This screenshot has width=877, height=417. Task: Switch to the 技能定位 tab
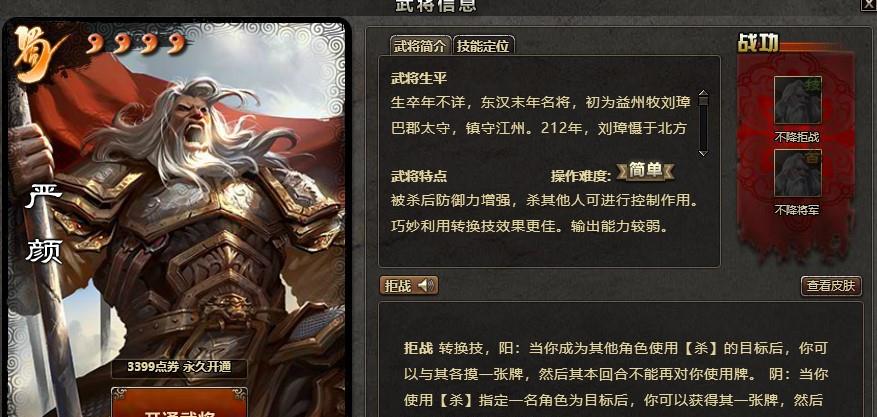coord(483,46)
